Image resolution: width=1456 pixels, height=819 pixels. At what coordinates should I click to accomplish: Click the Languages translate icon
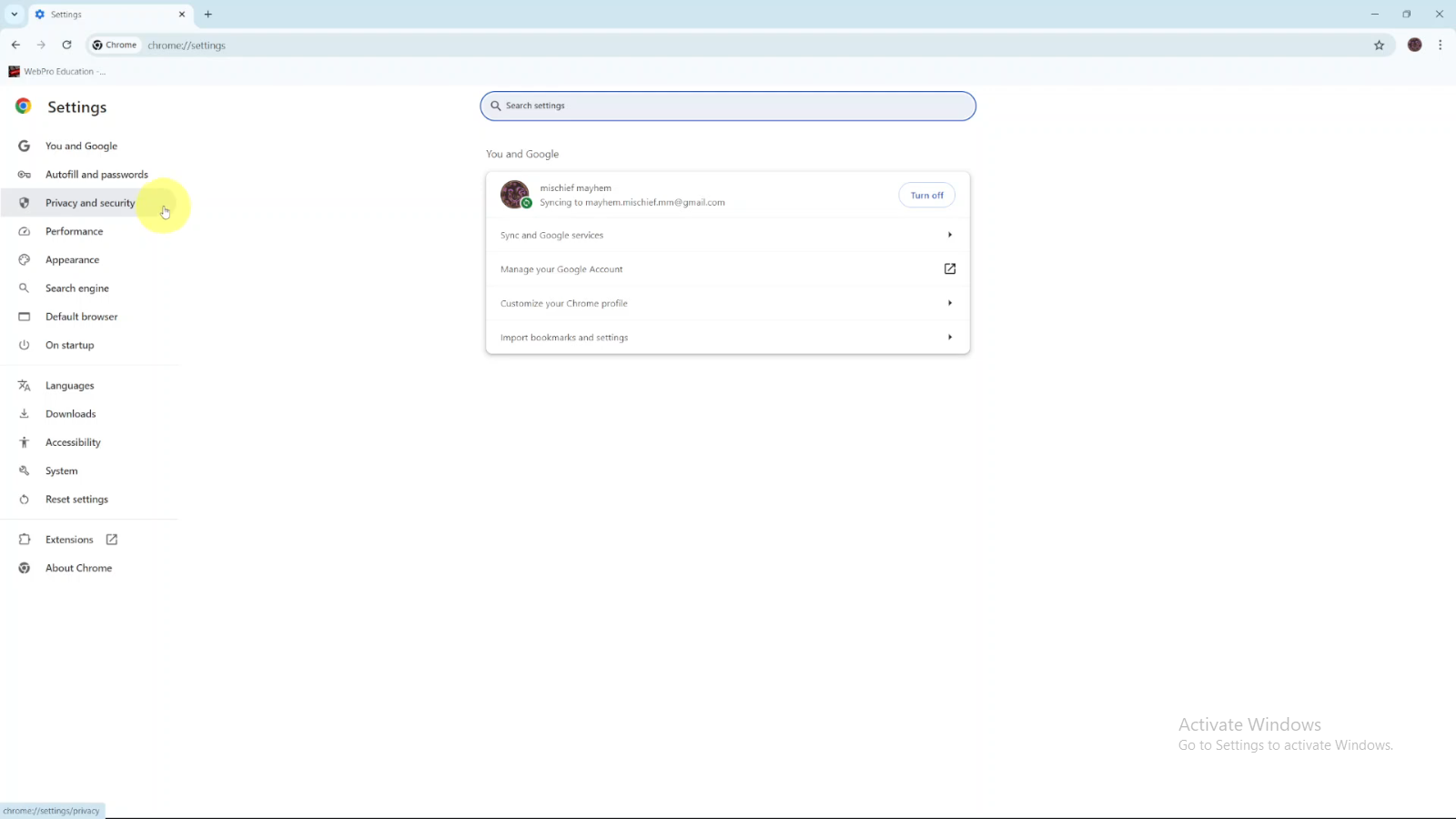point(25,386)
